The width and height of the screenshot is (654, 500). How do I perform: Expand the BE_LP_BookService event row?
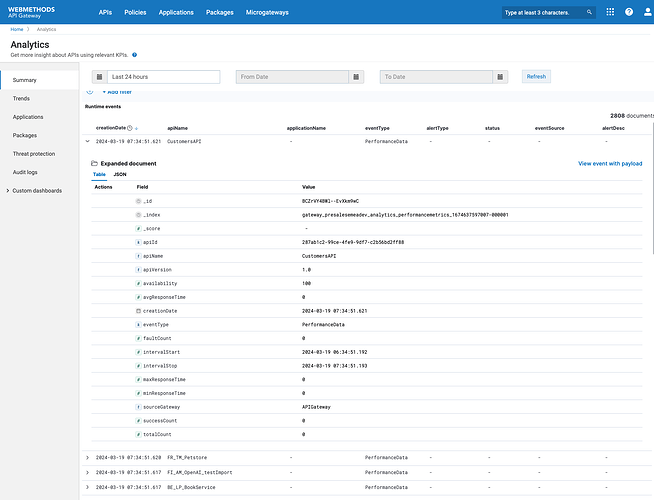point(87,487)
